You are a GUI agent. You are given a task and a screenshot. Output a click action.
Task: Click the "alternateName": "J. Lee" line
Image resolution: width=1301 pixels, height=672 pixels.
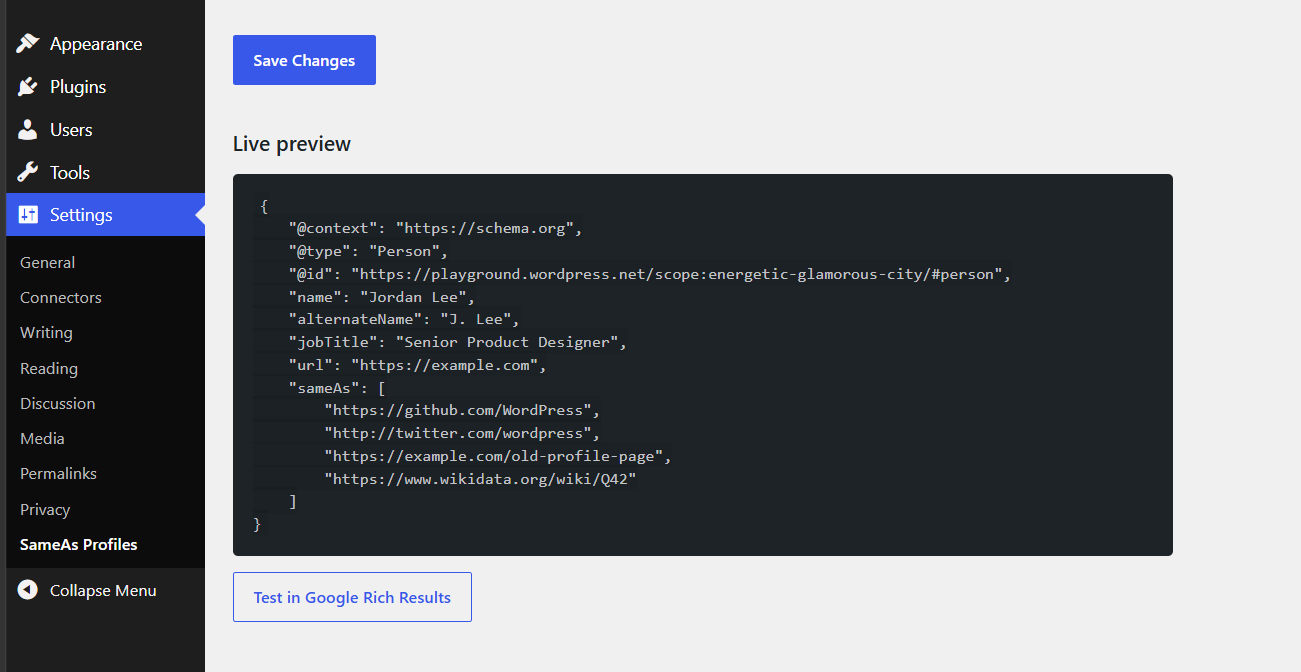coord(404,319)
